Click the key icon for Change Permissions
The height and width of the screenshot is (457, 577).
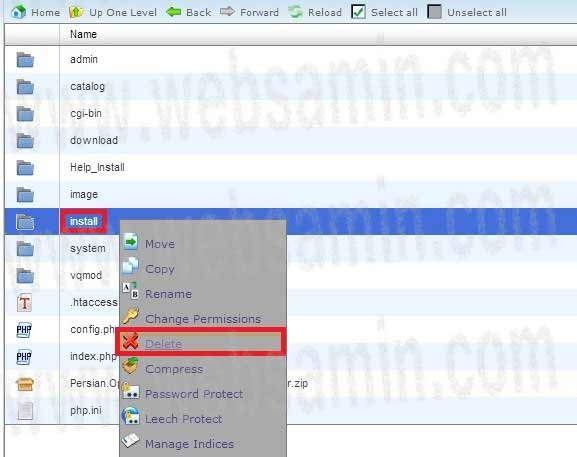[130, 316]
